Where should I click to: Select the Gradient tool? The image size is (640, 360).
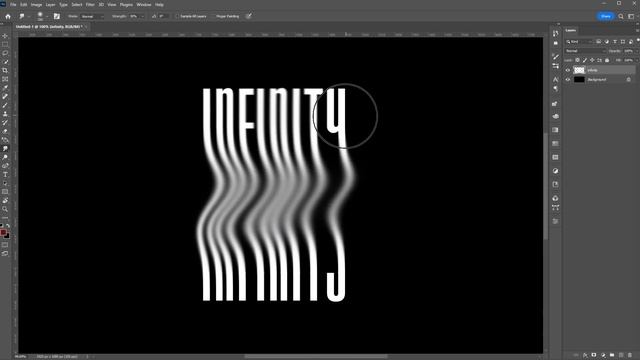[5, 140]
